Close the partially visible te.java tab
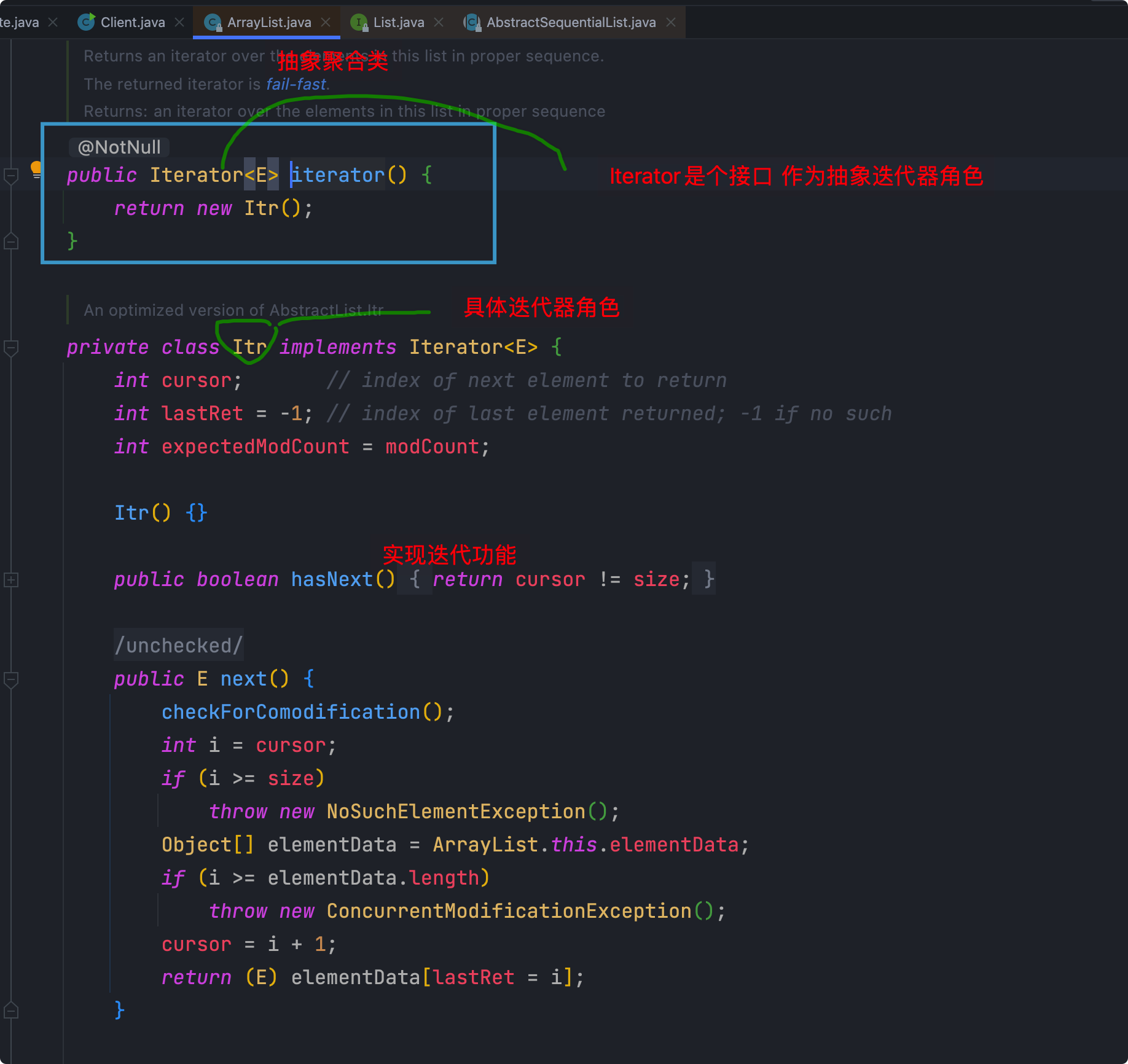 [x=53, y=22]
